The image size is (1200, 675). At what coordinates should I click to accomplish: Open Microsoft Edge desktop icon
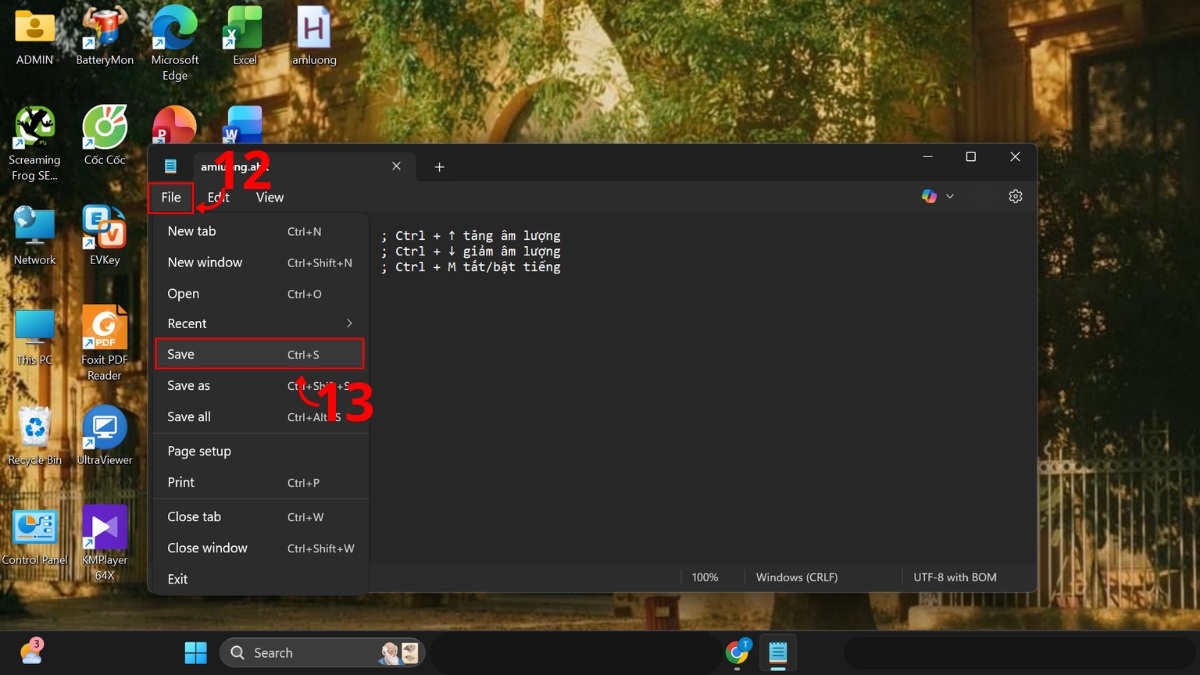pos(175,44)
